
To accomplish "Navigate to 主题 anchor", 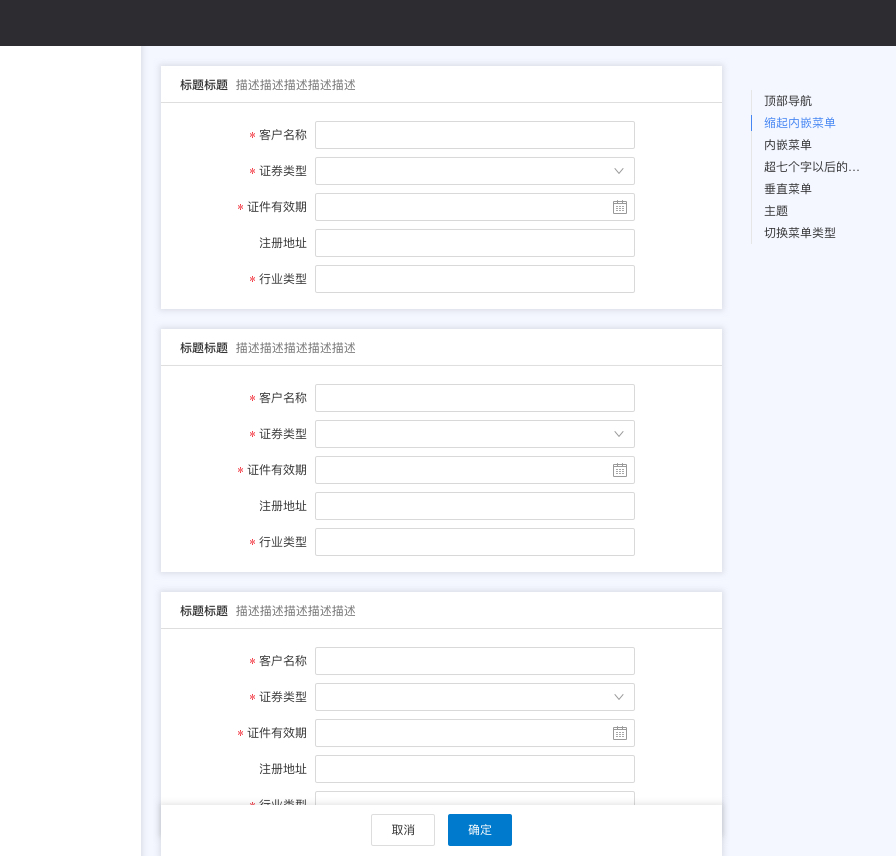I will point(776,210).
